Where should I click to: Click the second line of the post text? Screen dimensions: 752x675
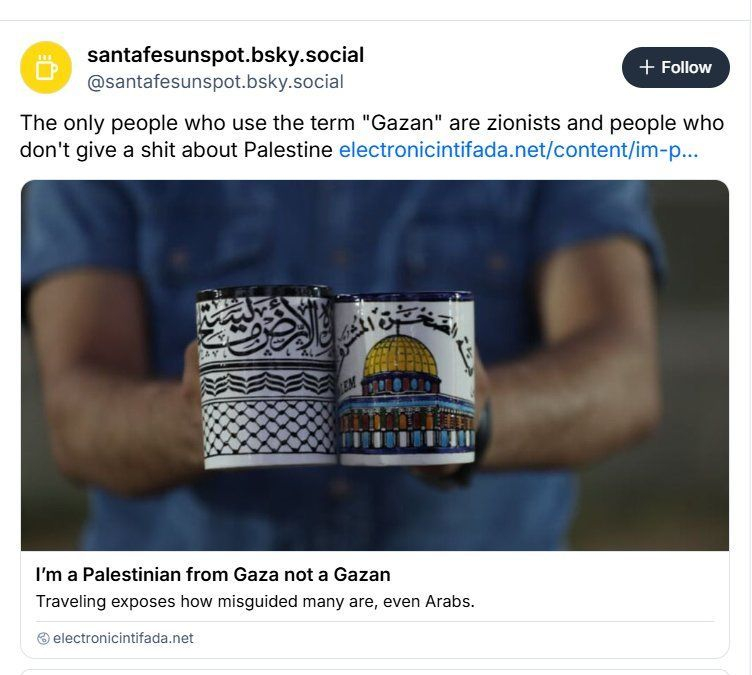pyautogui.click(x=178, y=151)
